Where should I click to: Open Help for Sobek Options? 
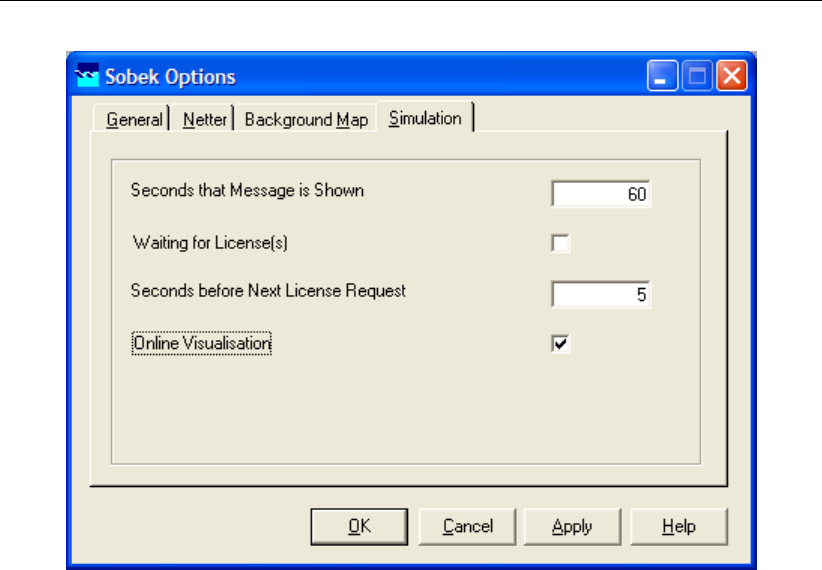679,526
